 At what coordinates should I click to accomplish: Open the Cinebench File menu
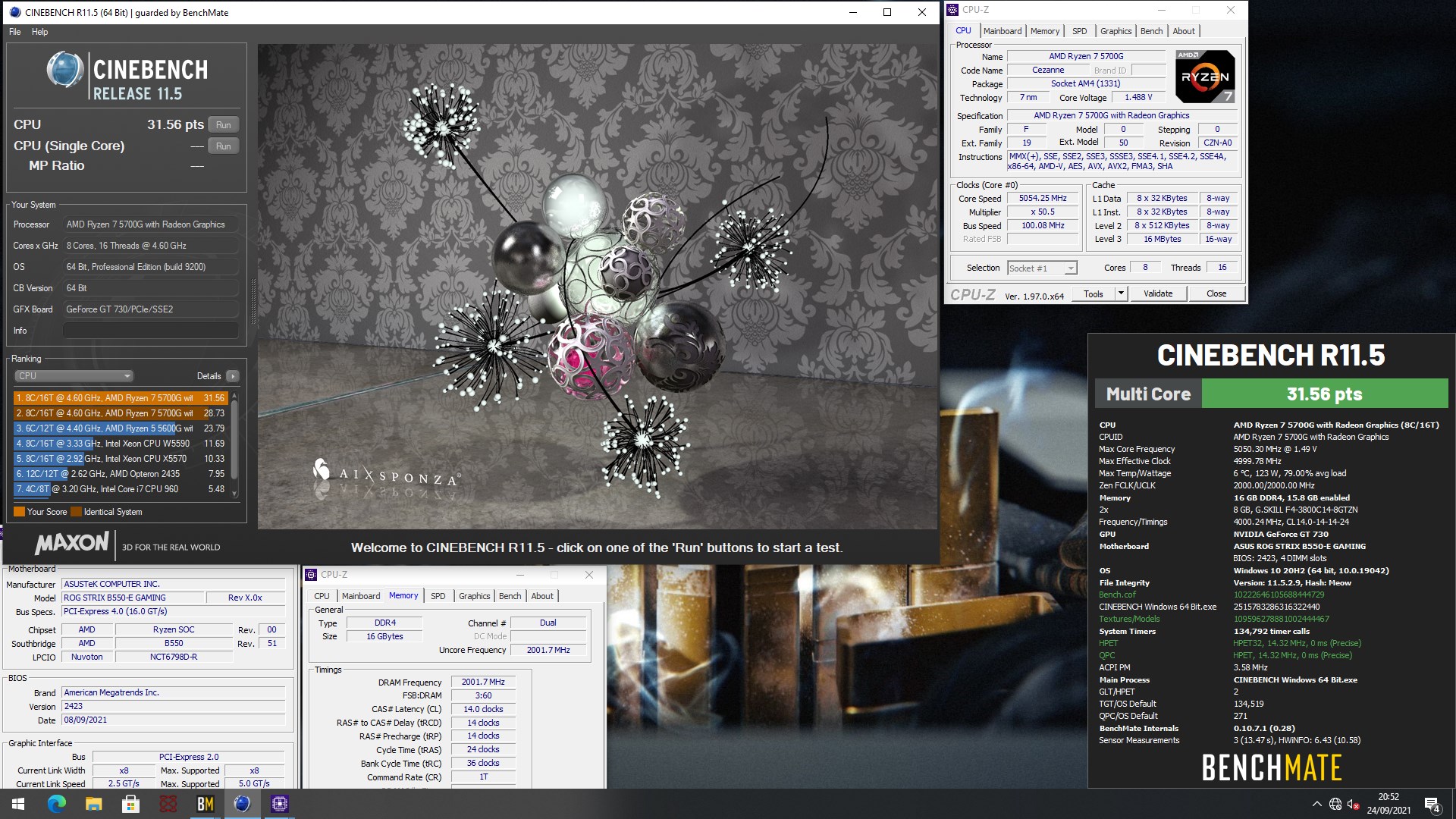coord(15,32)
